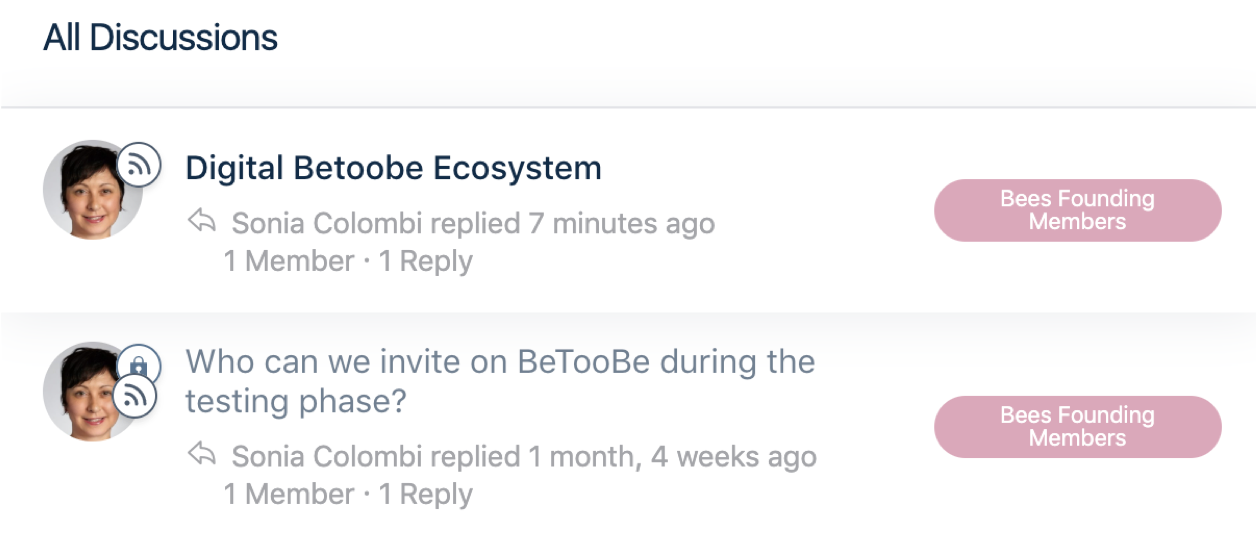Screen dimensions: 1256x535
Task: Click the '7 minutes ago' timestamp
Action: point(622,223)
